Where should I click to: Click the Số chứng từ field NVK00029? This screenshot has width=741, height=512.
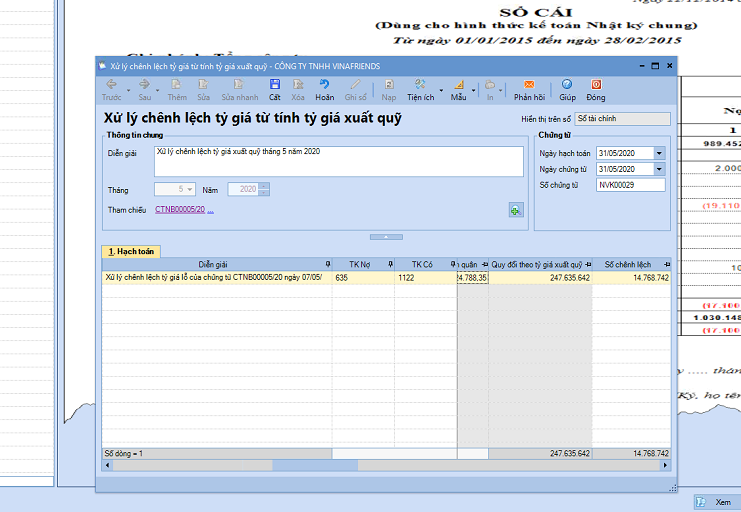[630, 185]
